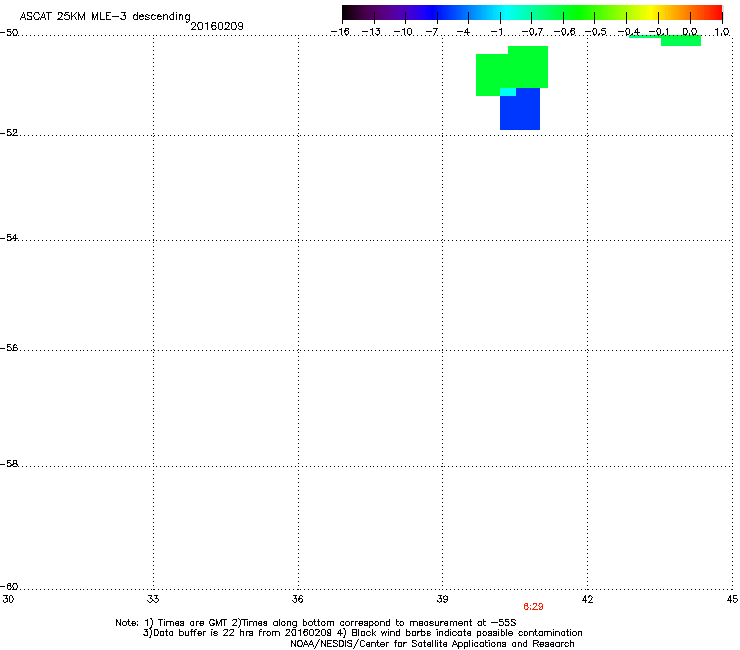Click the yellow section of color bar
The height and width of the screenshot is (650, 740).
point(652,12)
